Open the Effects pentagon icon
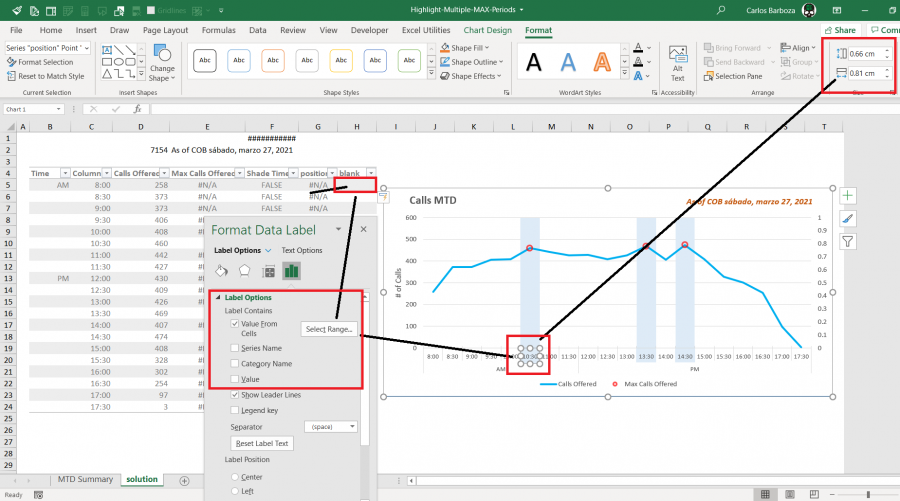900x501 pixels. pyautogui.click(x=245, y=271)
